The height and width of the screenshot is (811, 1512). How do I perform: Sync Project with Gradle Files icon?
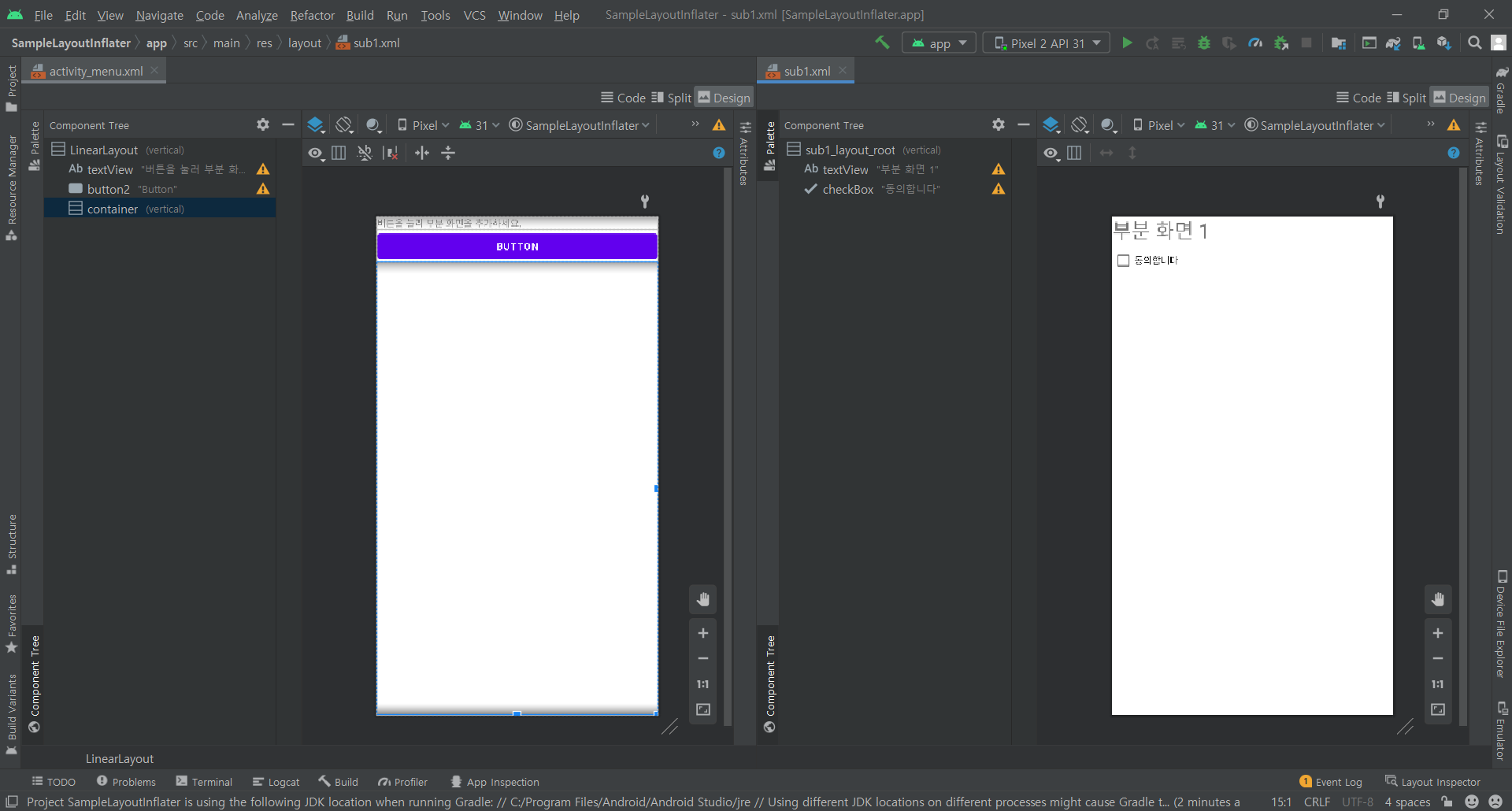coord(1392,43)
